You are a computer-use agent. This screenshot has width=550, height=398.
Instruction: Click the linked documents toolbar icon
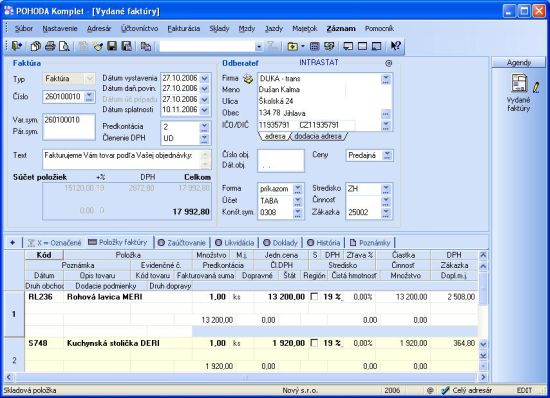coord(329,46)
